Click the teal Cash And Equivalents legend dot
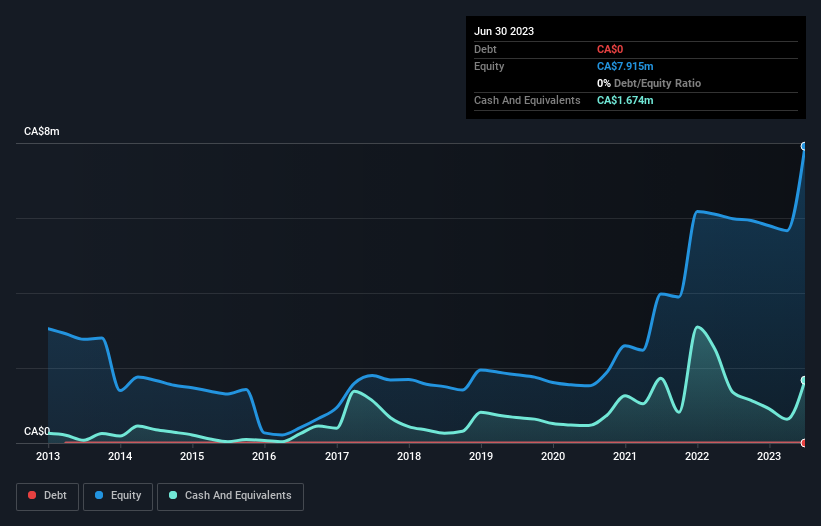821x526 pixels. 173,495
